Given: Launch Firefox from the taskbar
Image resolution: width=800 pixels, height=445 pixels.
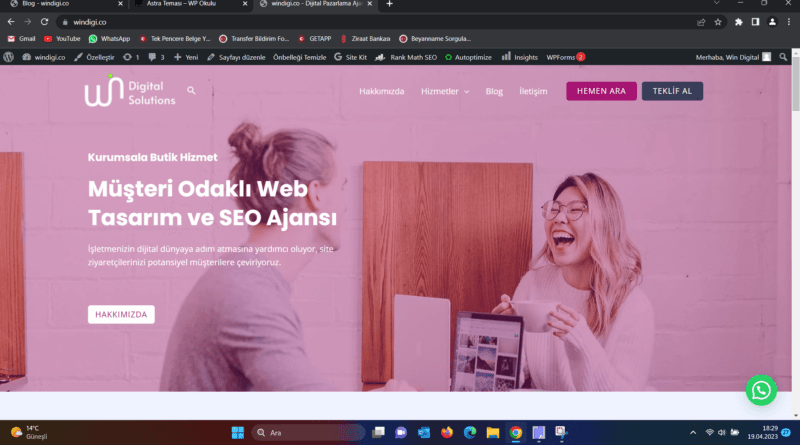Looking at the screenshot, I should (x=447, y=433).
